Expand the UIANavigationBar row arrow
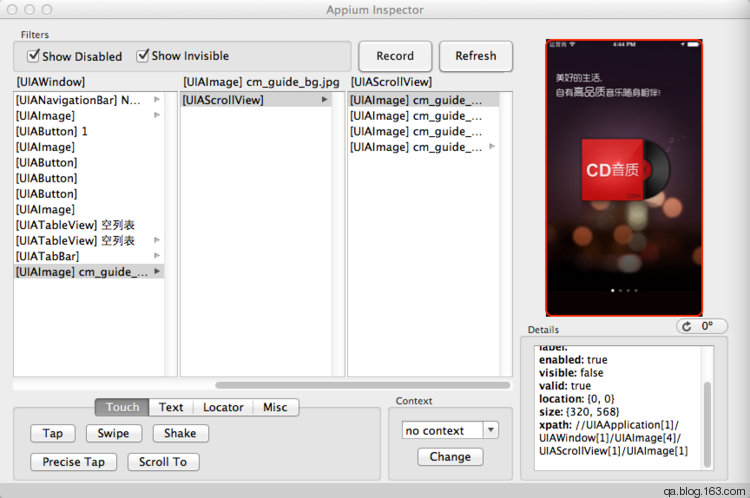Viewport: 750px width, 498px height. point(157,100)
